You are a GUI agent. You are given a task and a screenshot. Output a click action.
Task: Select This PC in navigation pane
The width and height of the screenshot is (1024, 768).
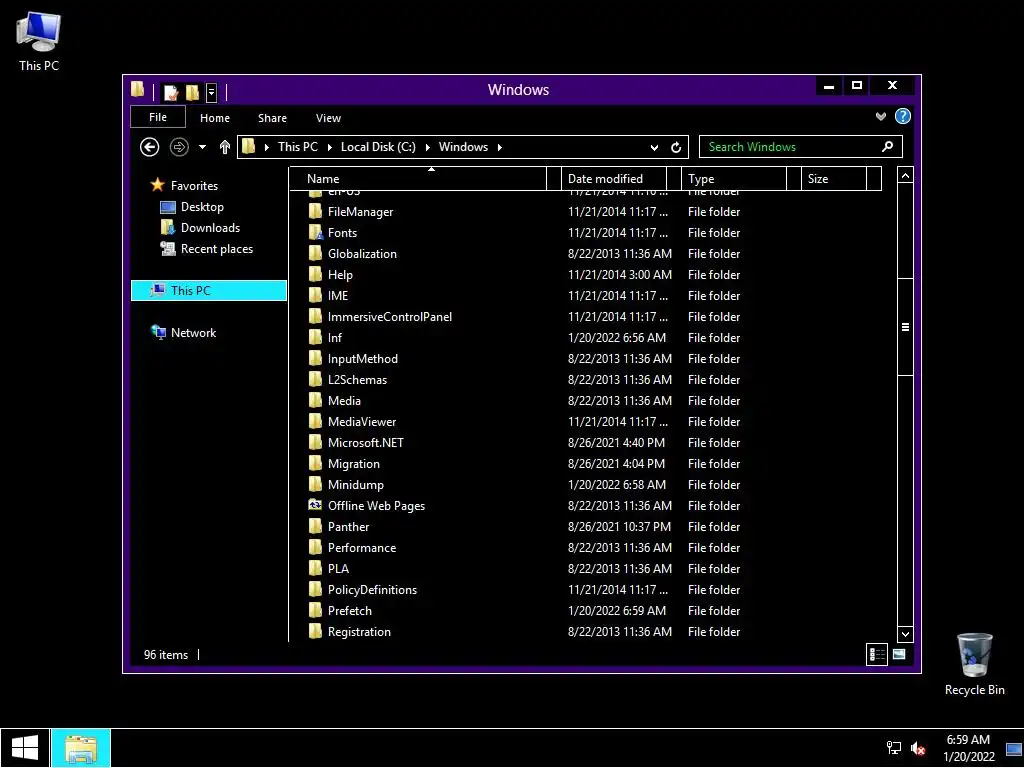(209, 291)
